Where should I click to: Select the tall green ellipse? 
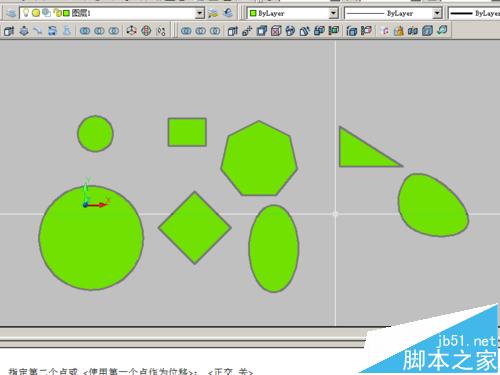point(274,249)
